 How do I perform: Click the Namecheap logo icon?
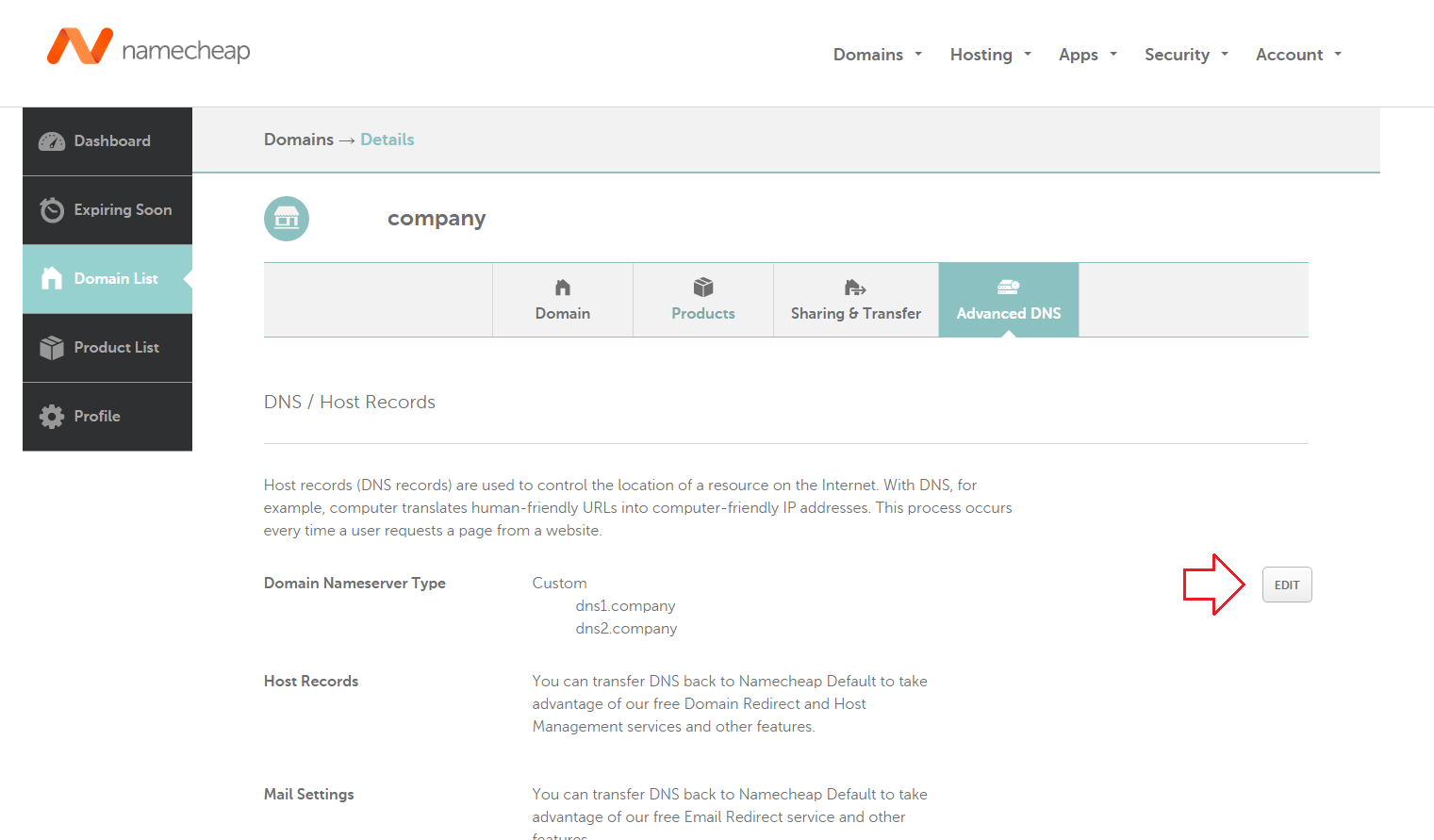click(x=80, y=46)
